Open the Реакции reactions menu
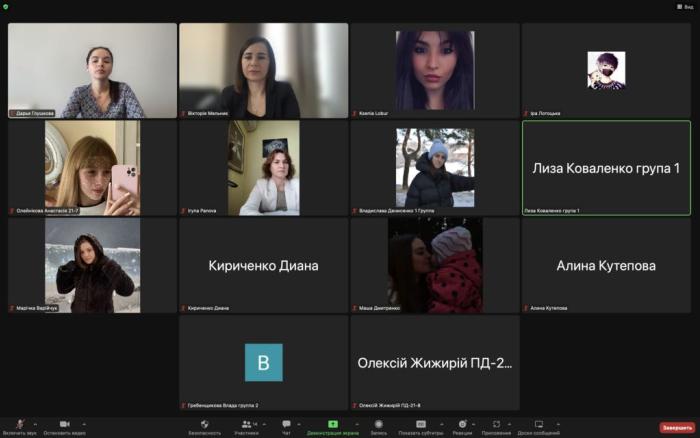This screenshot has width=700, height=438. point(462,426)
